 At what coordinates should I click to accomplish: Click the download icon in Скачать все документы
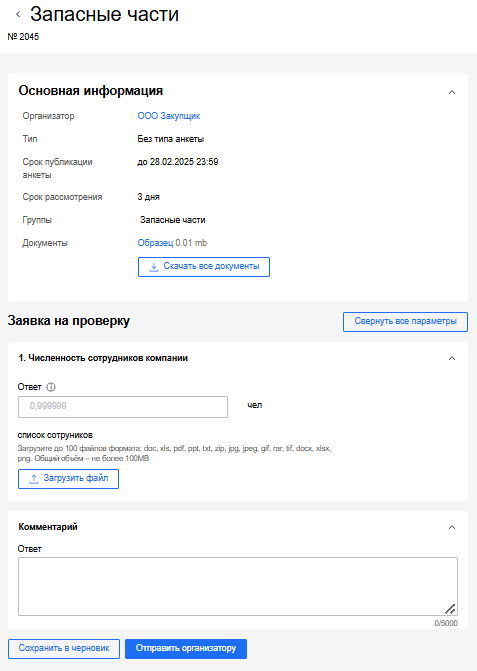tap(154, 267)
